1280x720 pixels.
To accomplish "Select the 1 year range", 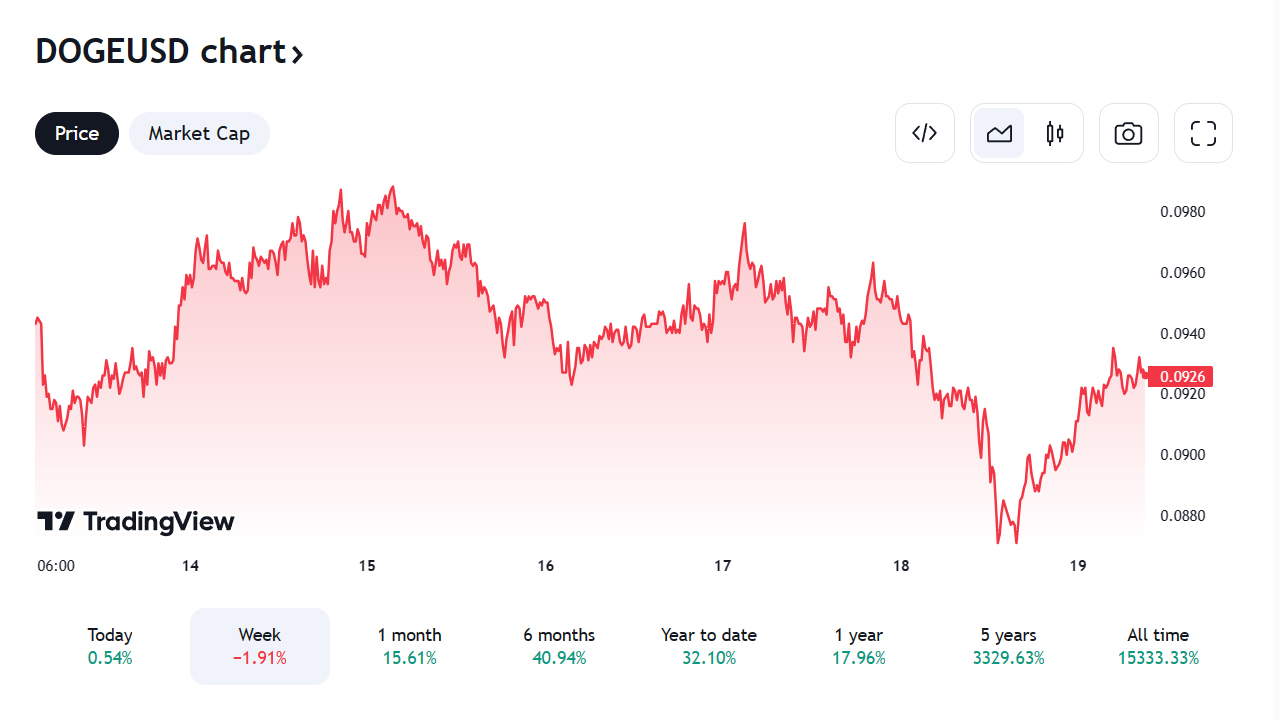I will (x=859, y=646).
